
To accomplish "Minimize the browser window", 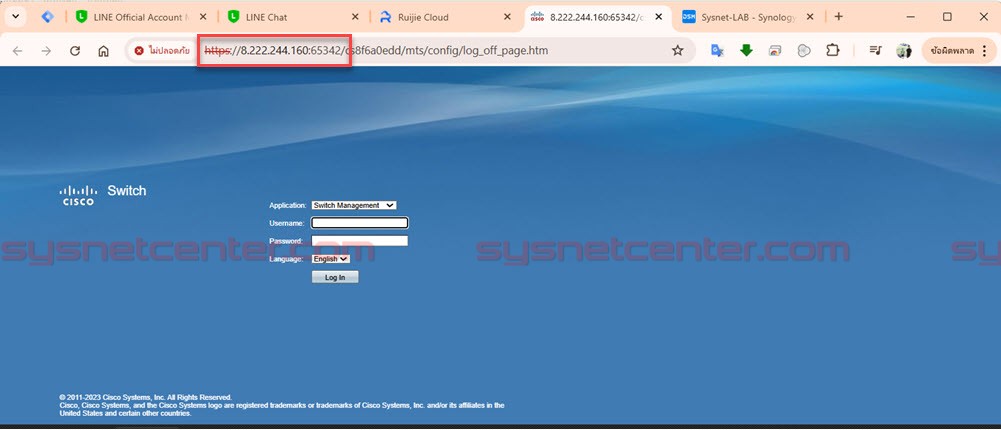I will pos(911,17).
